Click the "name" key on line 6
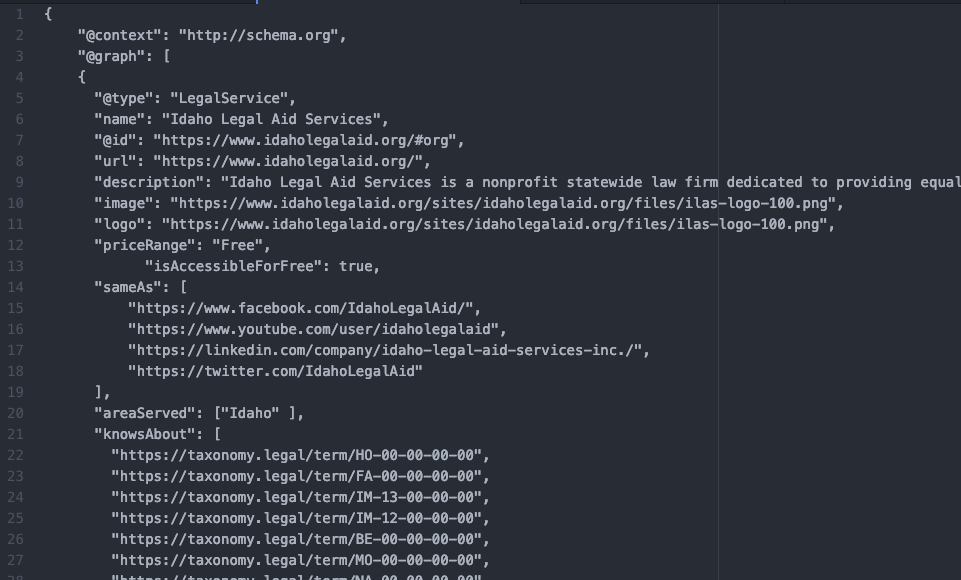The image size is (961, 580). pyautogui.click(x=120, y=119)
